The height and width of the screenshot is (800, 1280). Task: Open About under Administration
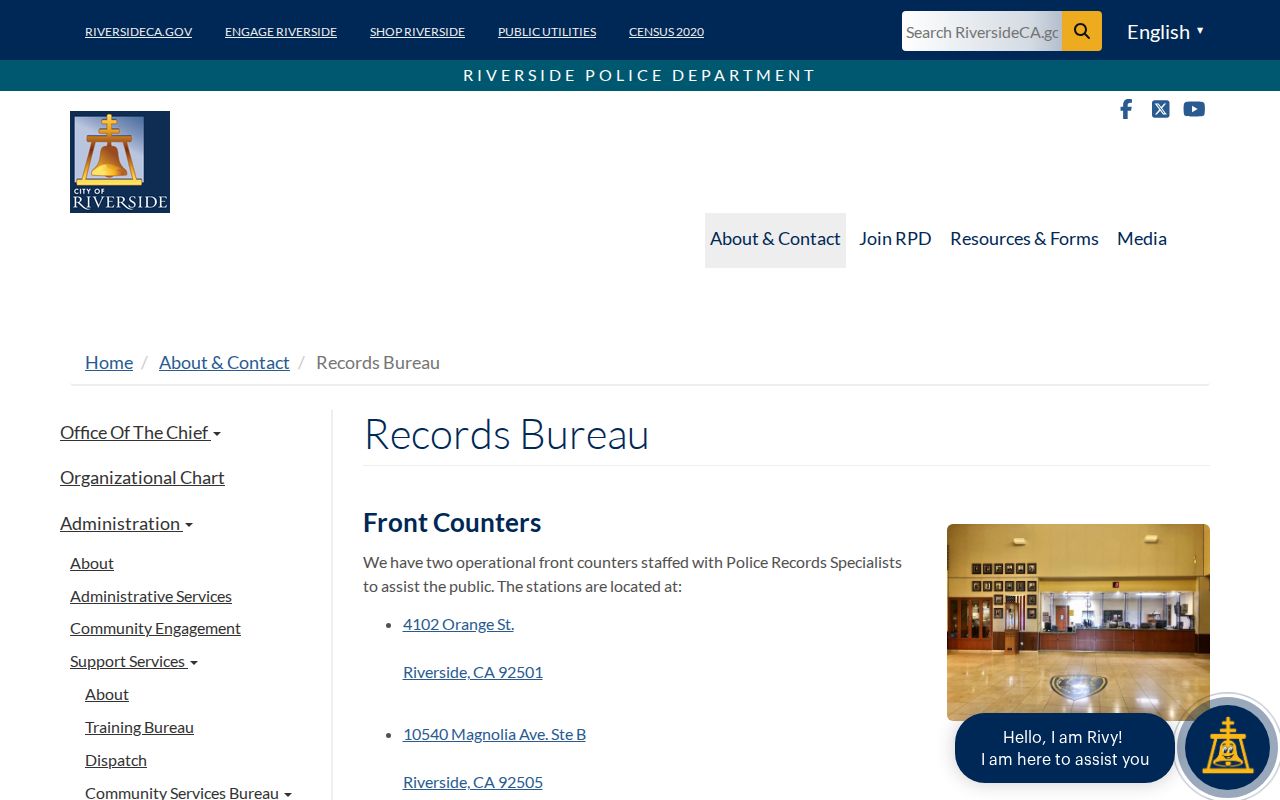coord(92,564)
